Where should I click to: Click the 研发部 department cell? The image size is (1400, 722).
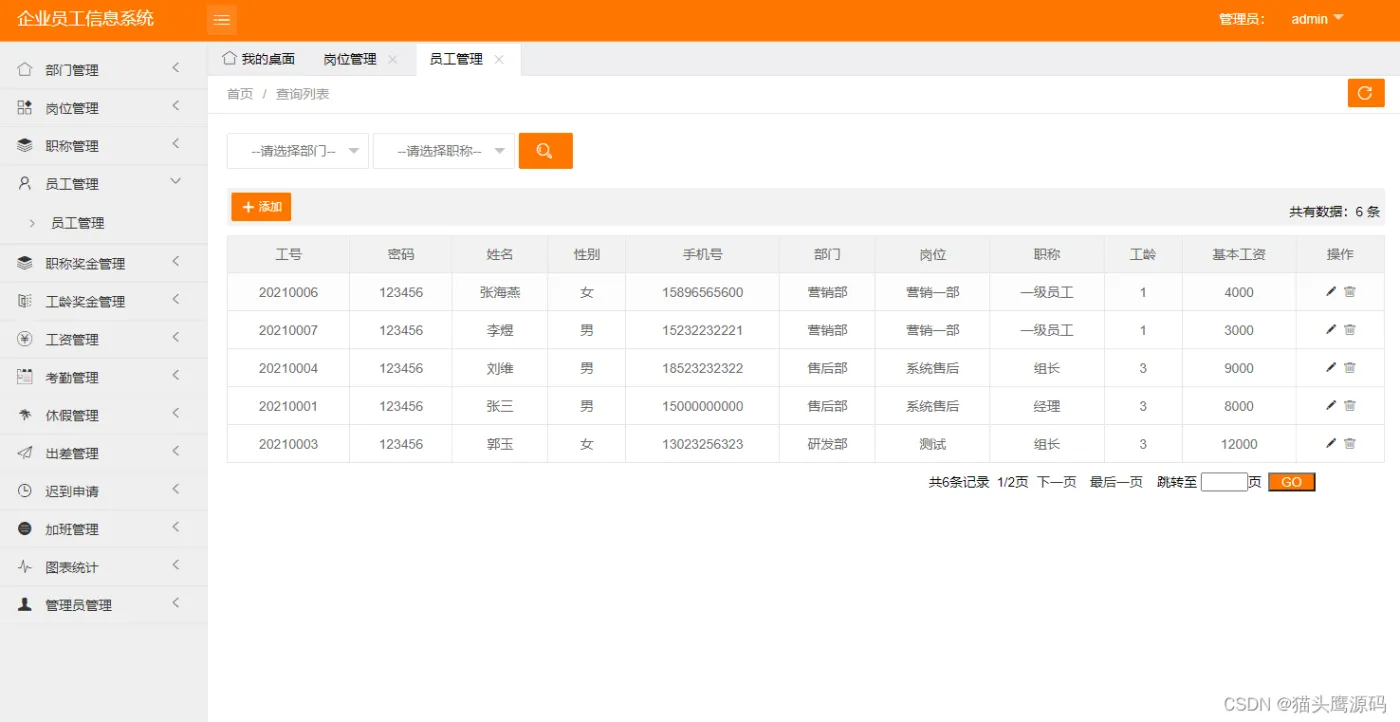pos(827,444)
